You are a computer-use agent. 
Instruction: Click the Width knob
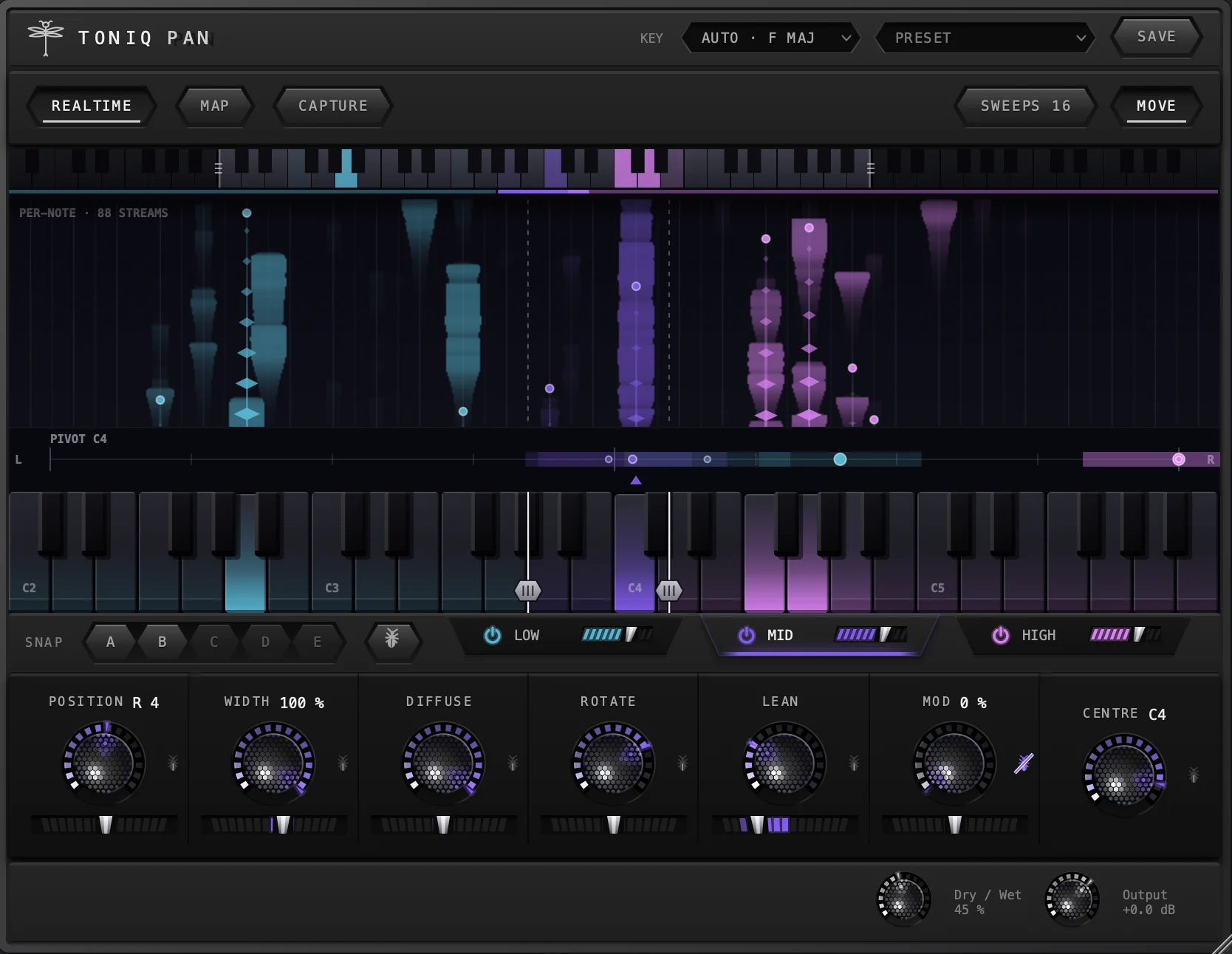click(274, 763)
